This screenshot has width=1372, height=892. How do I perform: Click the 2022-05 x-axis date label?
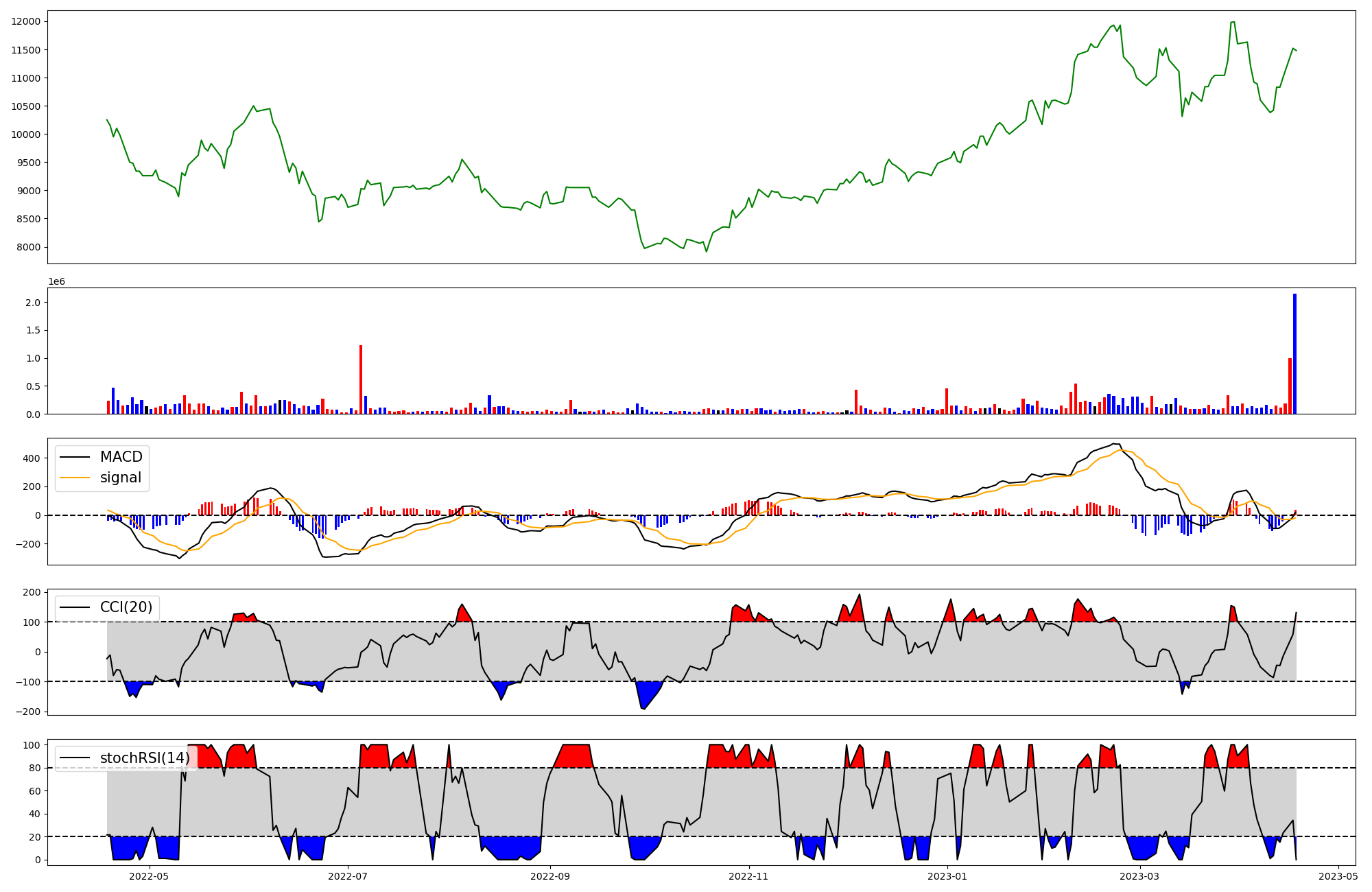coord(148,876)
